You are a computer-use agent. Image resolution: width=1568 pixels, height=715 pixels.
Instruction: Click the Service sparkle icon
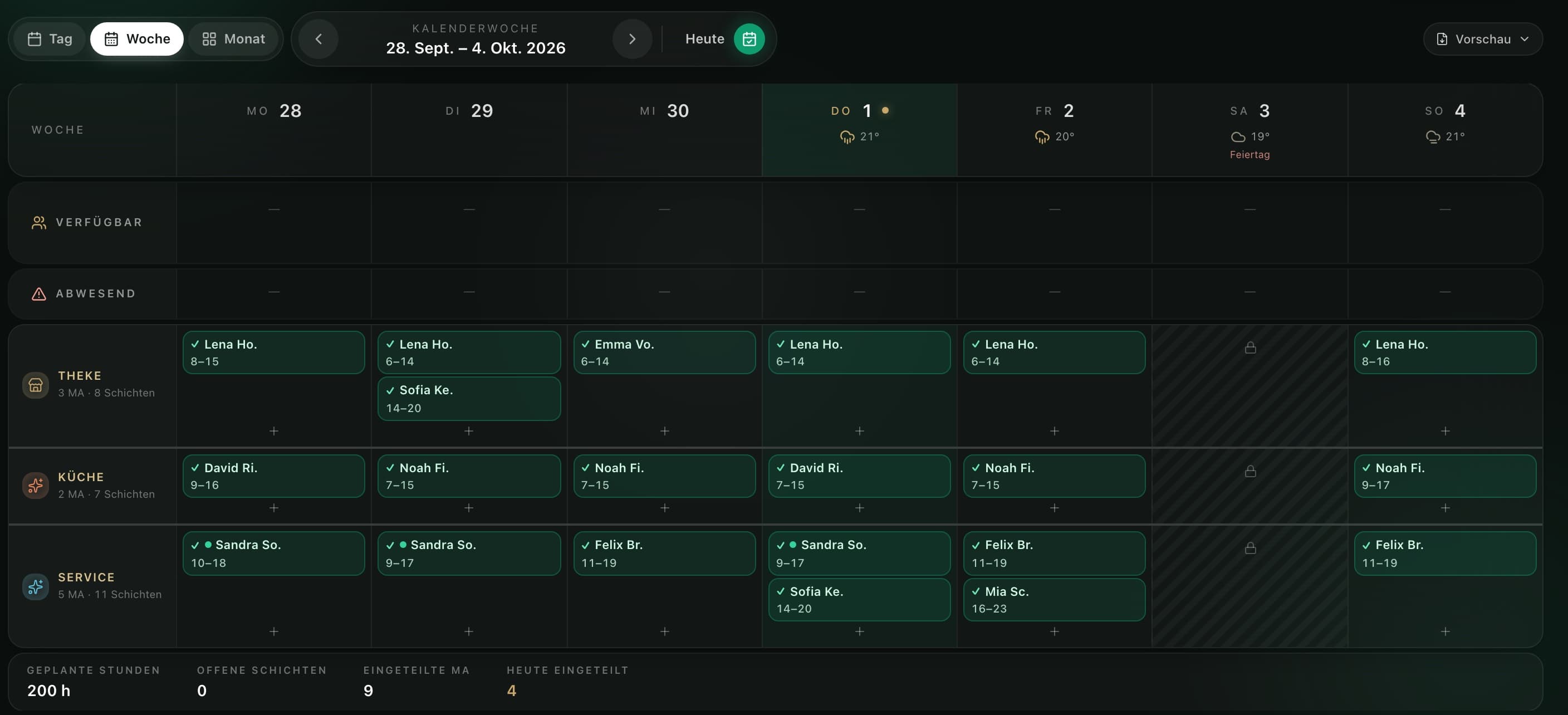pos(35,586)
